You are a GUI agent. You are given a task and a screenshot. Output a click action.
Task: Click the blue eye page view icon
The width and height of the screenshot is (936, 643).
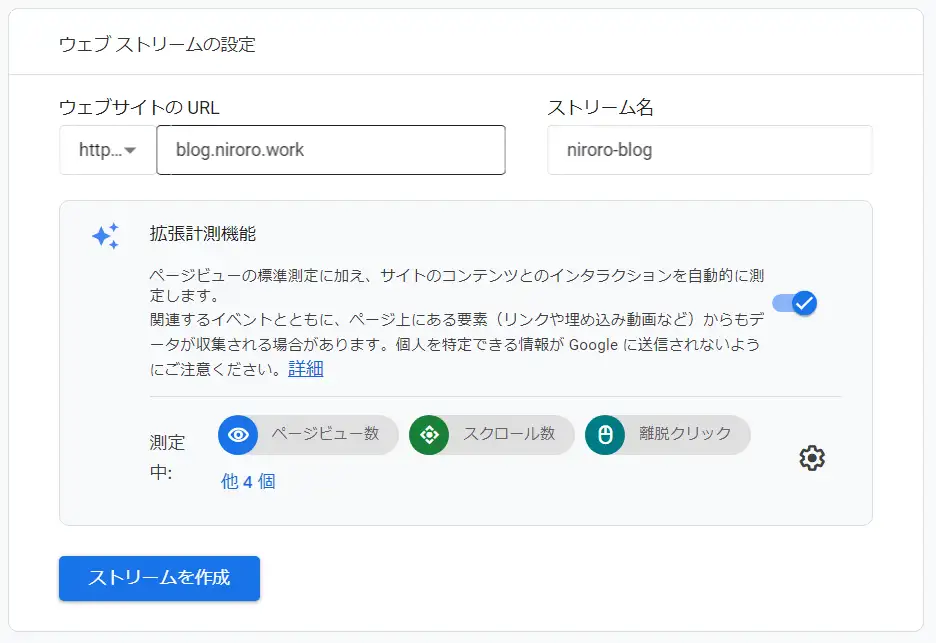[x=238, y=435]
